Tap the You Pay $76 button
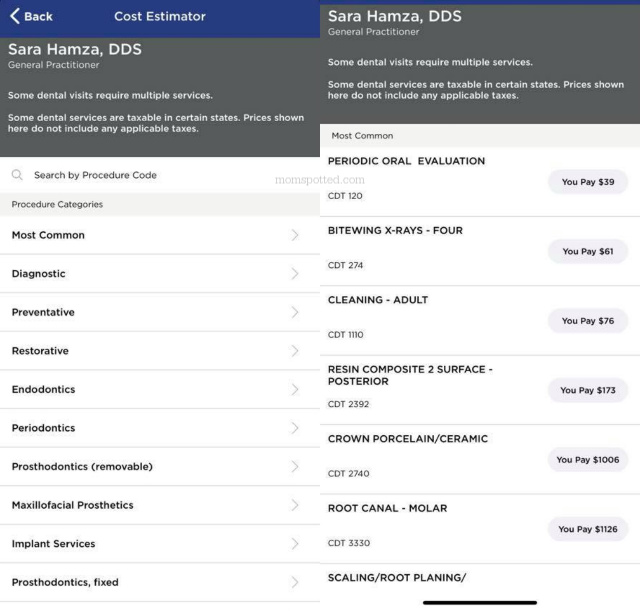This screenshot has height=611, width=640. click(x=588, y=321)
